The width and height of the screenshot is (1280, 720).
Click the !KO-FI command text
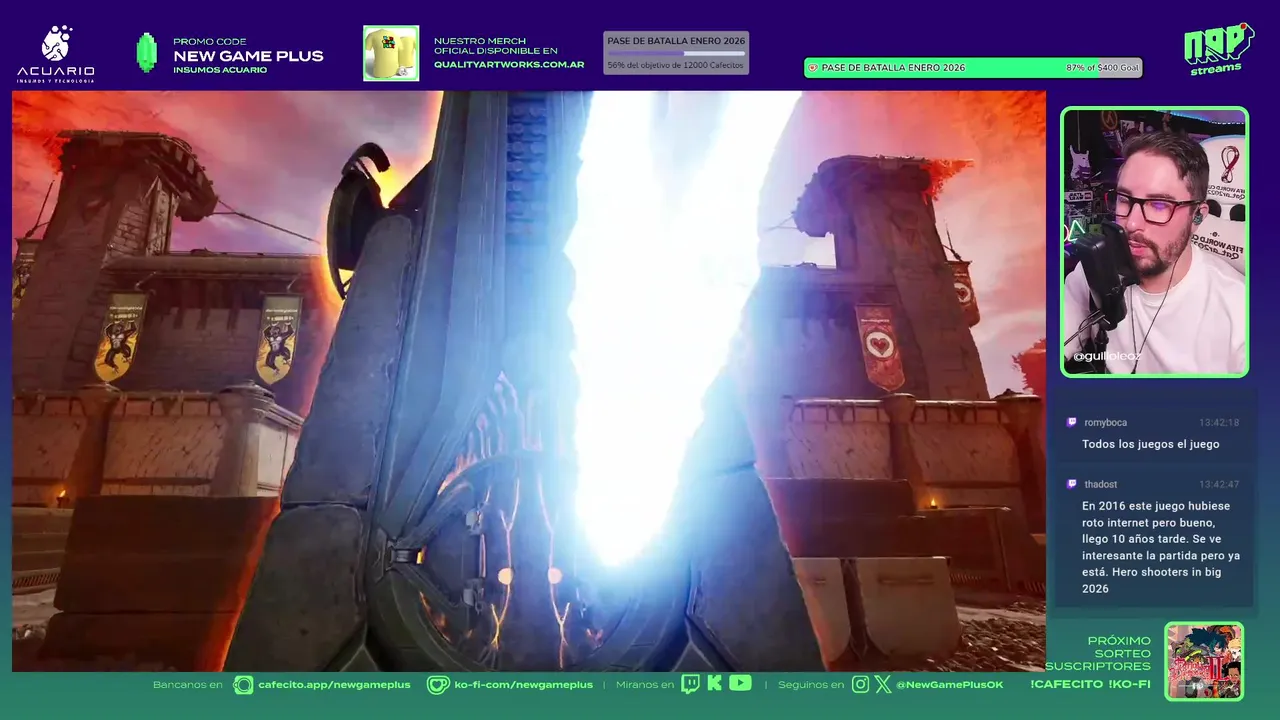[x=1130, y=684]
